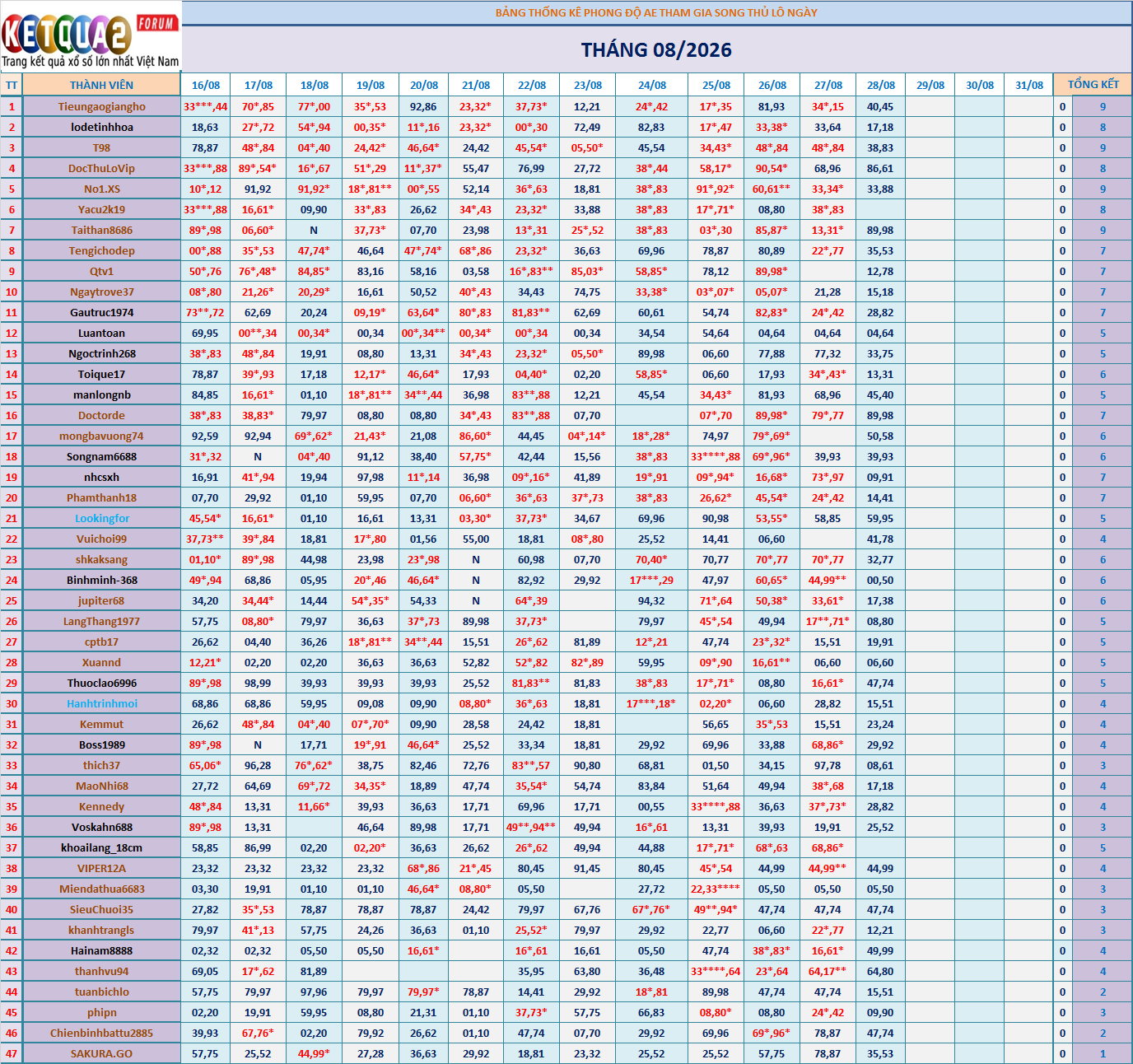The height and width of the screenshot is (1064, 1133).
Task: Click the 23/08 date column header
Action: point(588,85)
